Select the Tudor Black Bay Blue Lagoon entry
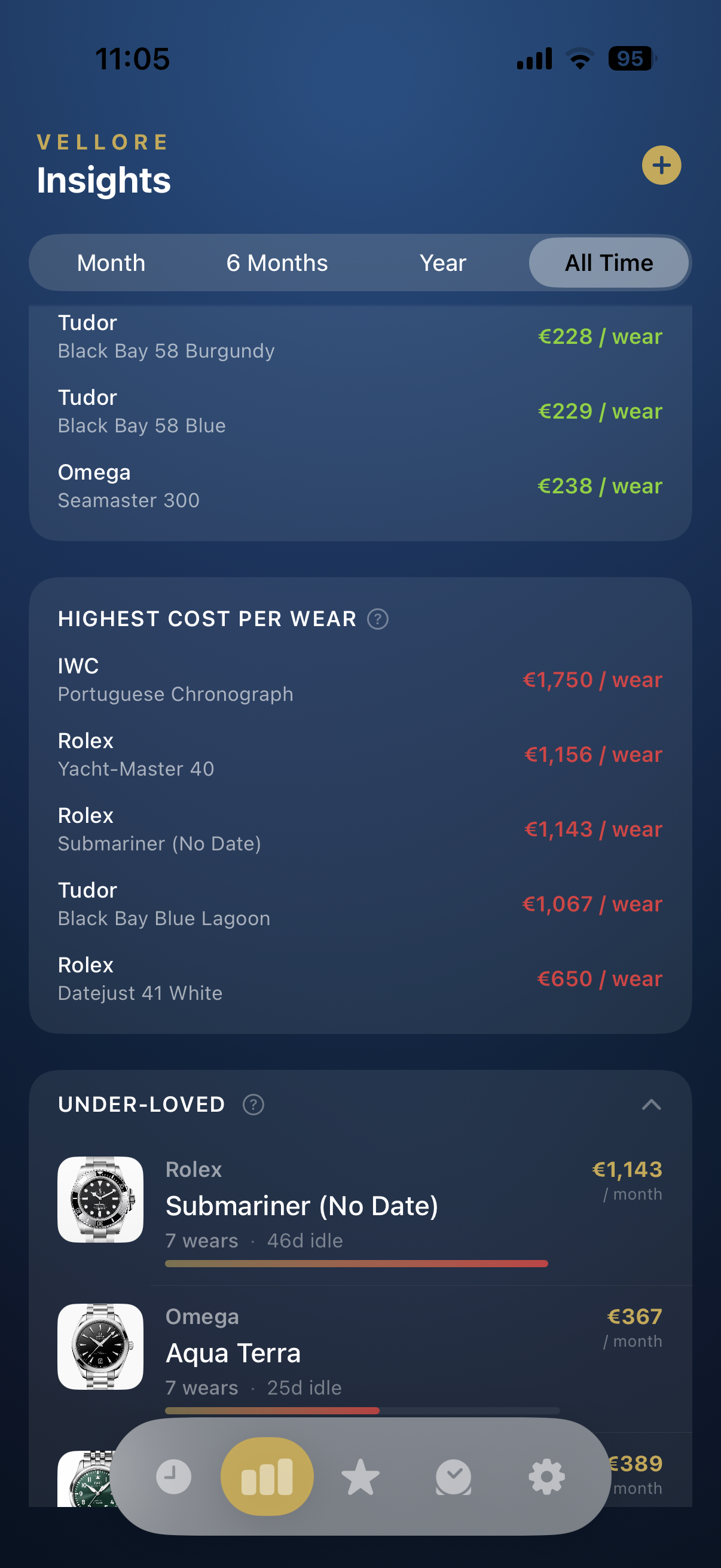The width and height of the screenshot is (721, 1568). [359, 903]
